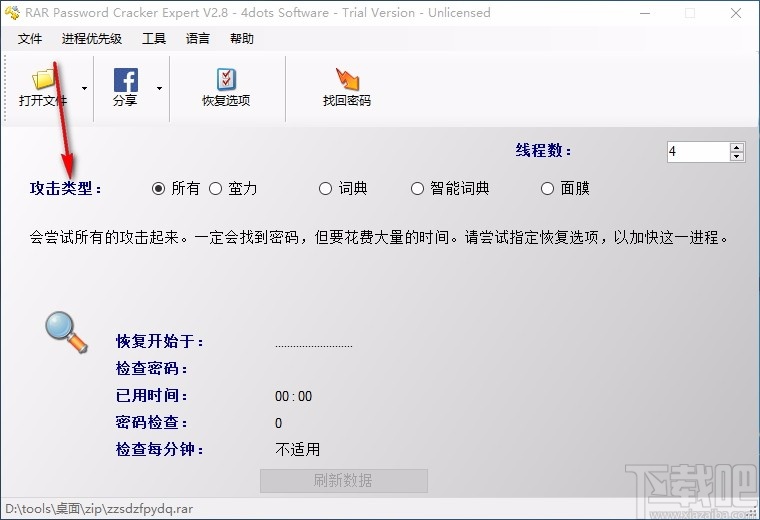The image size is (760, 520).
Task: Click the 已用时间 label
Action: (x=152, y=395)
